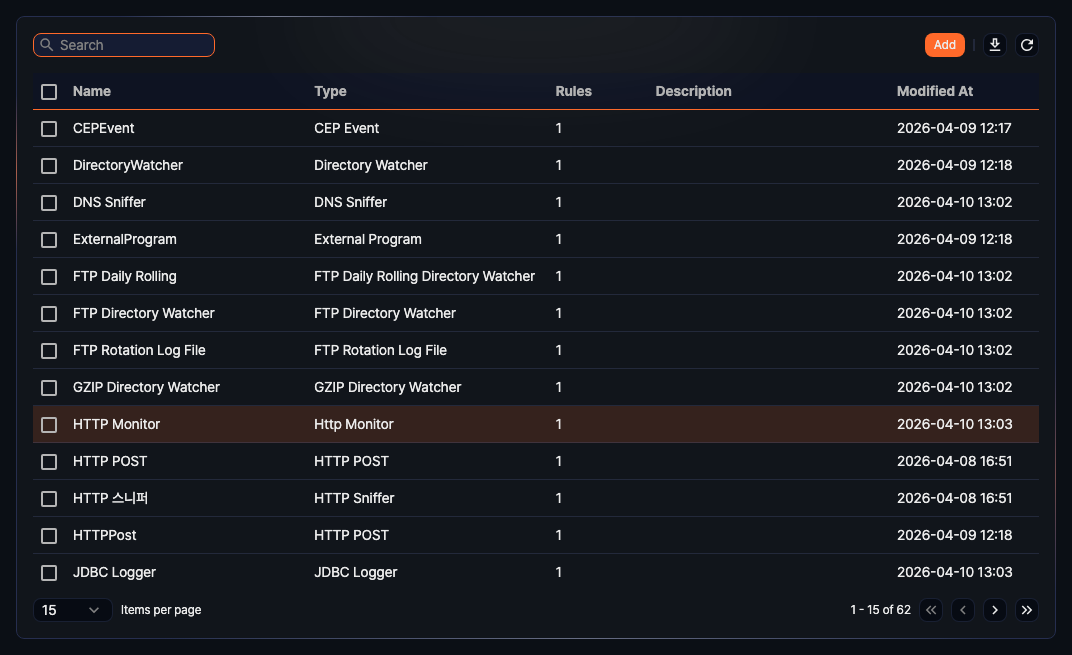Click the download export icon

pyautogui.click(x=994, y=45)
